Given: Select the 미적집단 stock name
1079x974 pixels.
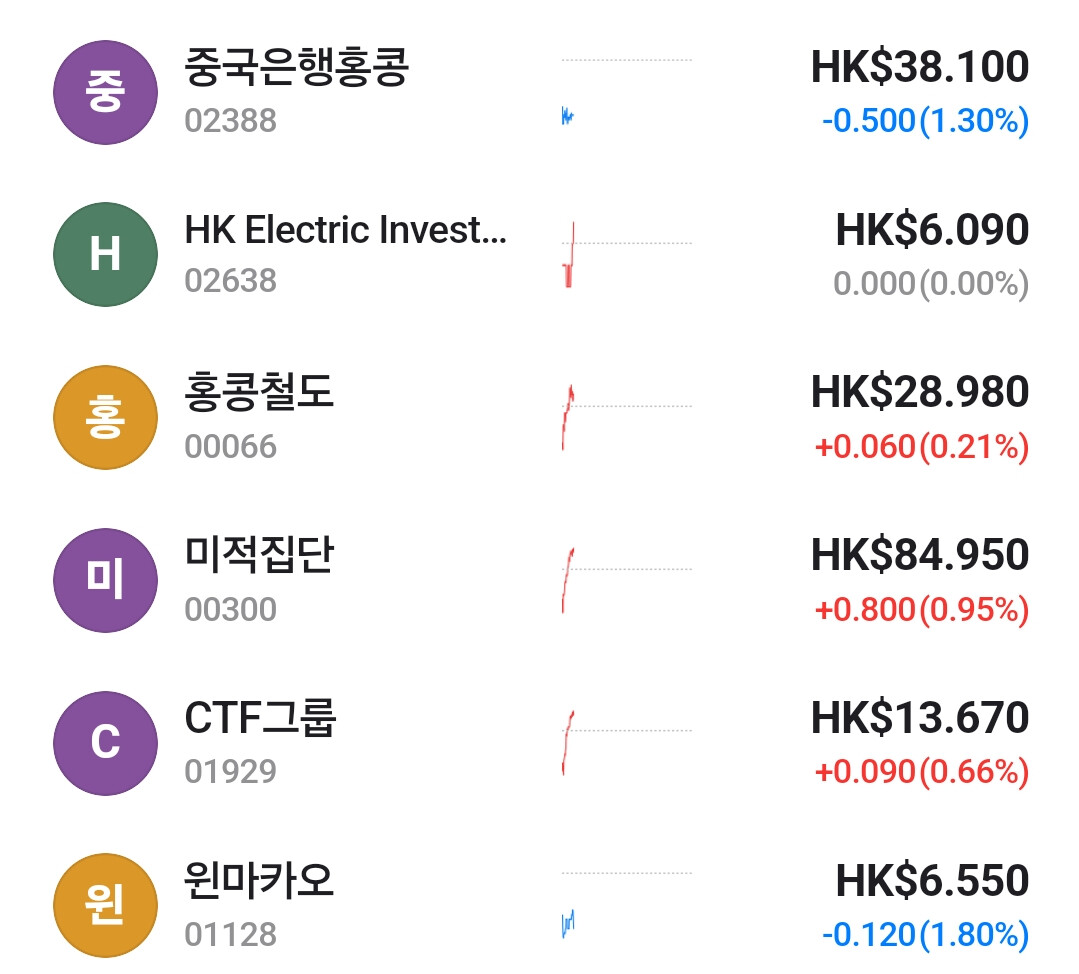Looking at the screenshot, I should (x=259, y=556).
